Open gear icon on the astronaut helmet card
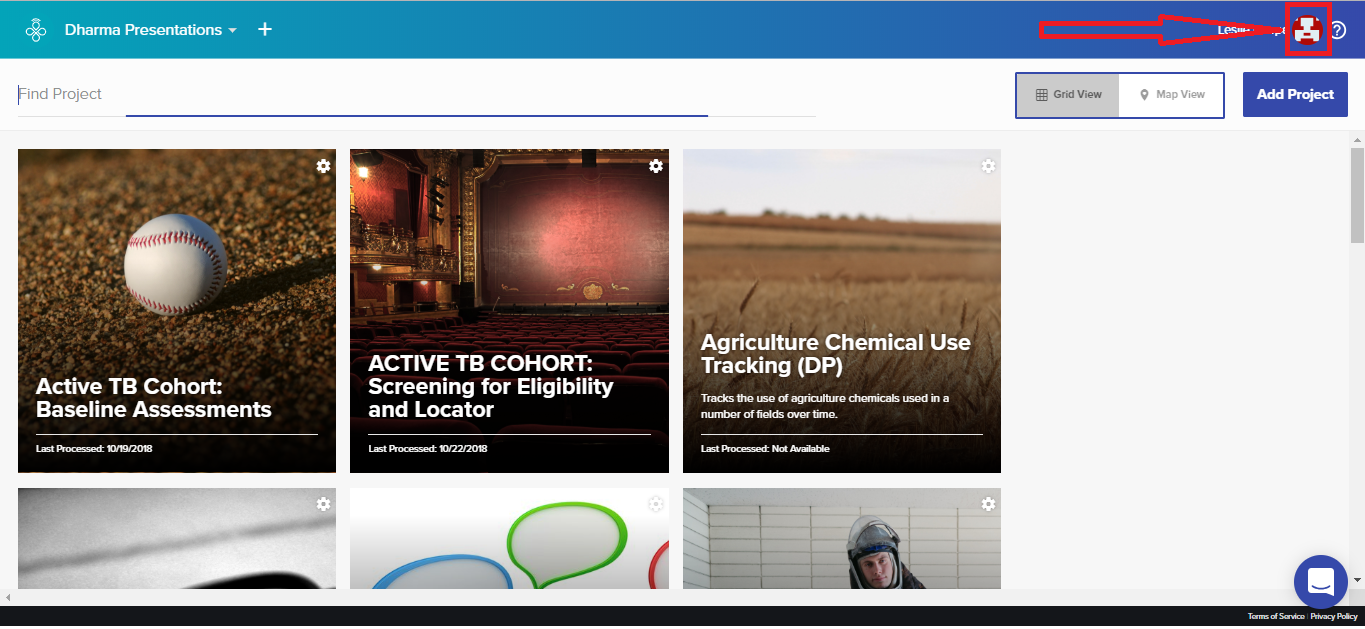The width and height of the screenshot is (1365, 629). click(988, 504)
